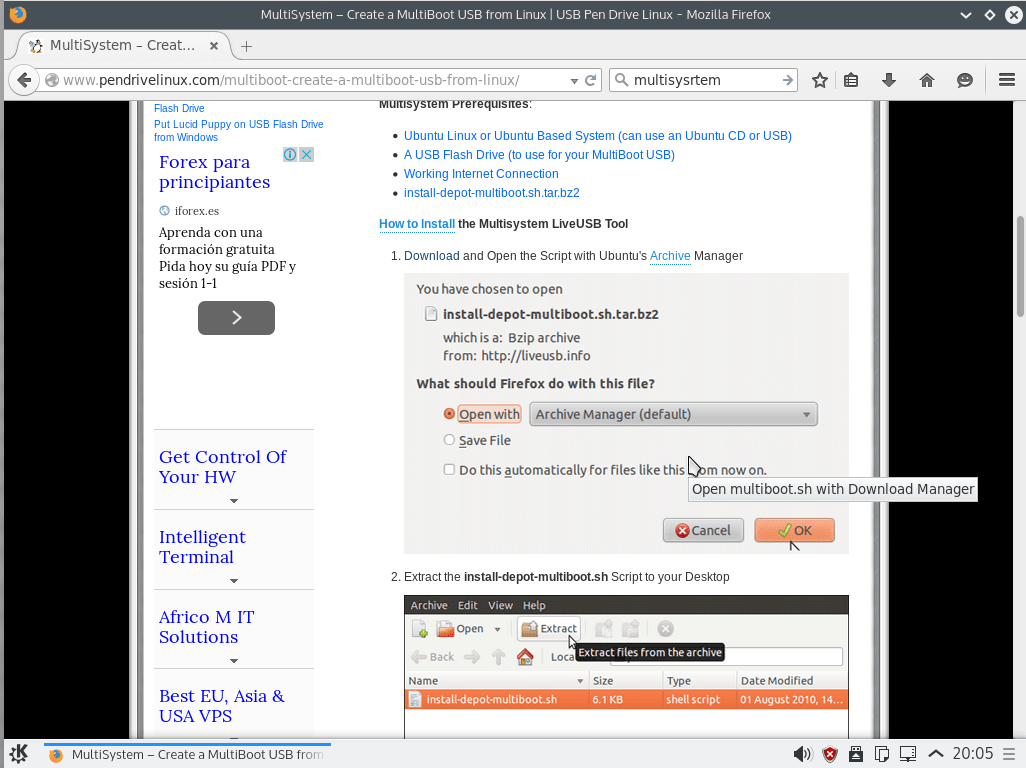Click the download dialog screenshot image
The width and height of the screenshot is (1026, 768).
pyautogui.click(x=626, y=413)
